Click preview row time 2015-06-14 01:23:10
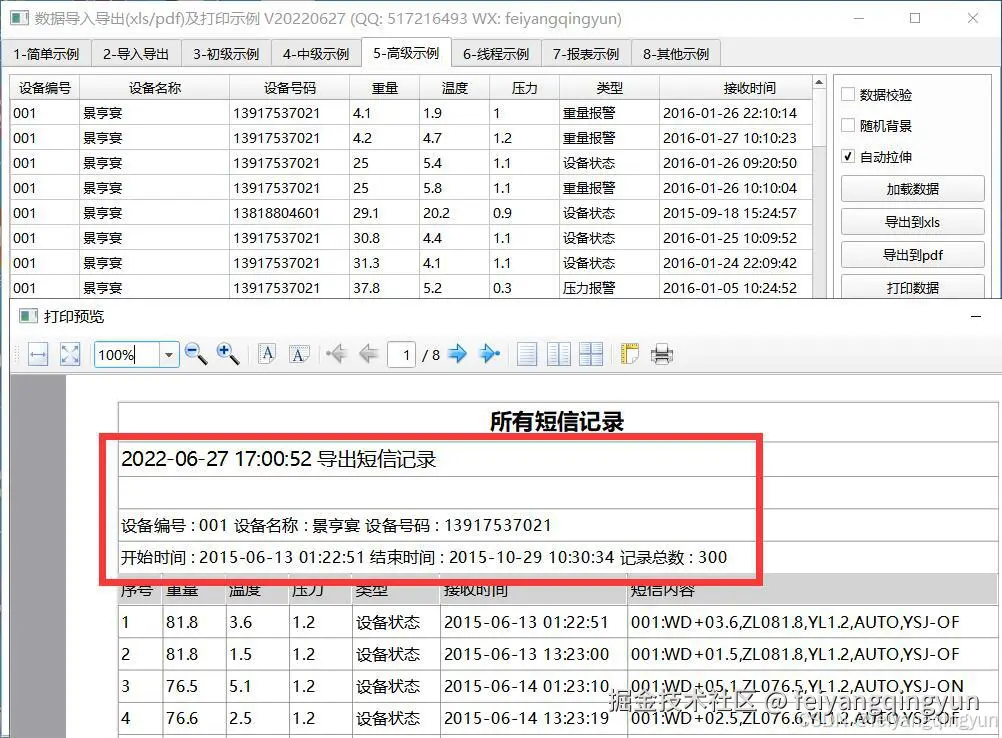The height and width of the screenshot is (738, 1002). coord(527,686)
